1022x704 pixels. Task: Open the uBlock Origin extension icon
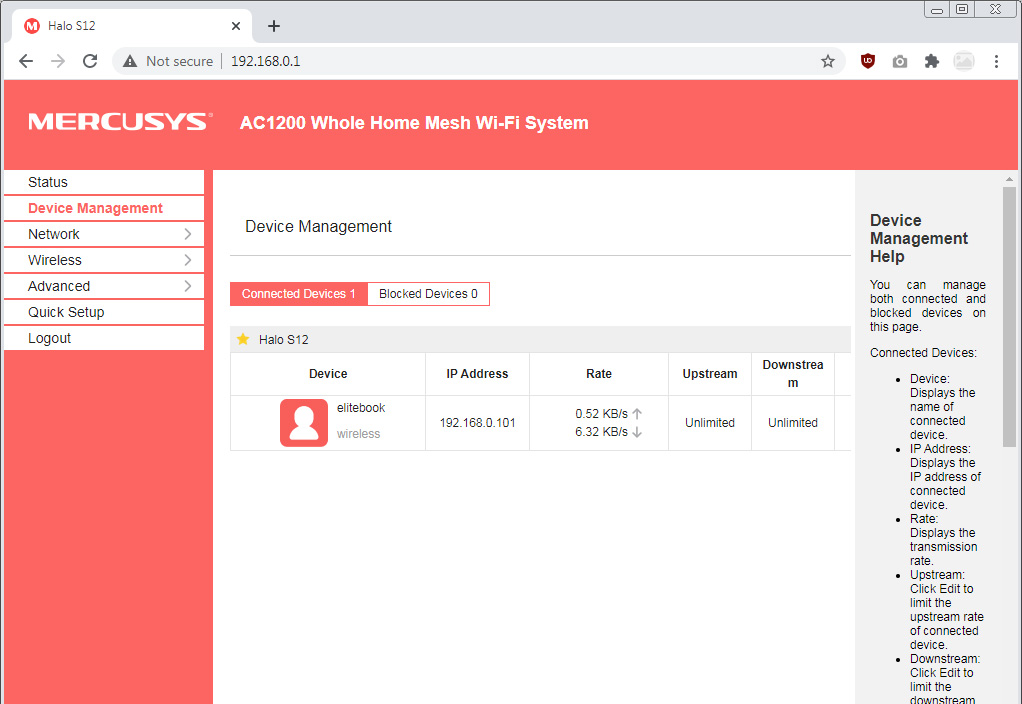(868, 61)
